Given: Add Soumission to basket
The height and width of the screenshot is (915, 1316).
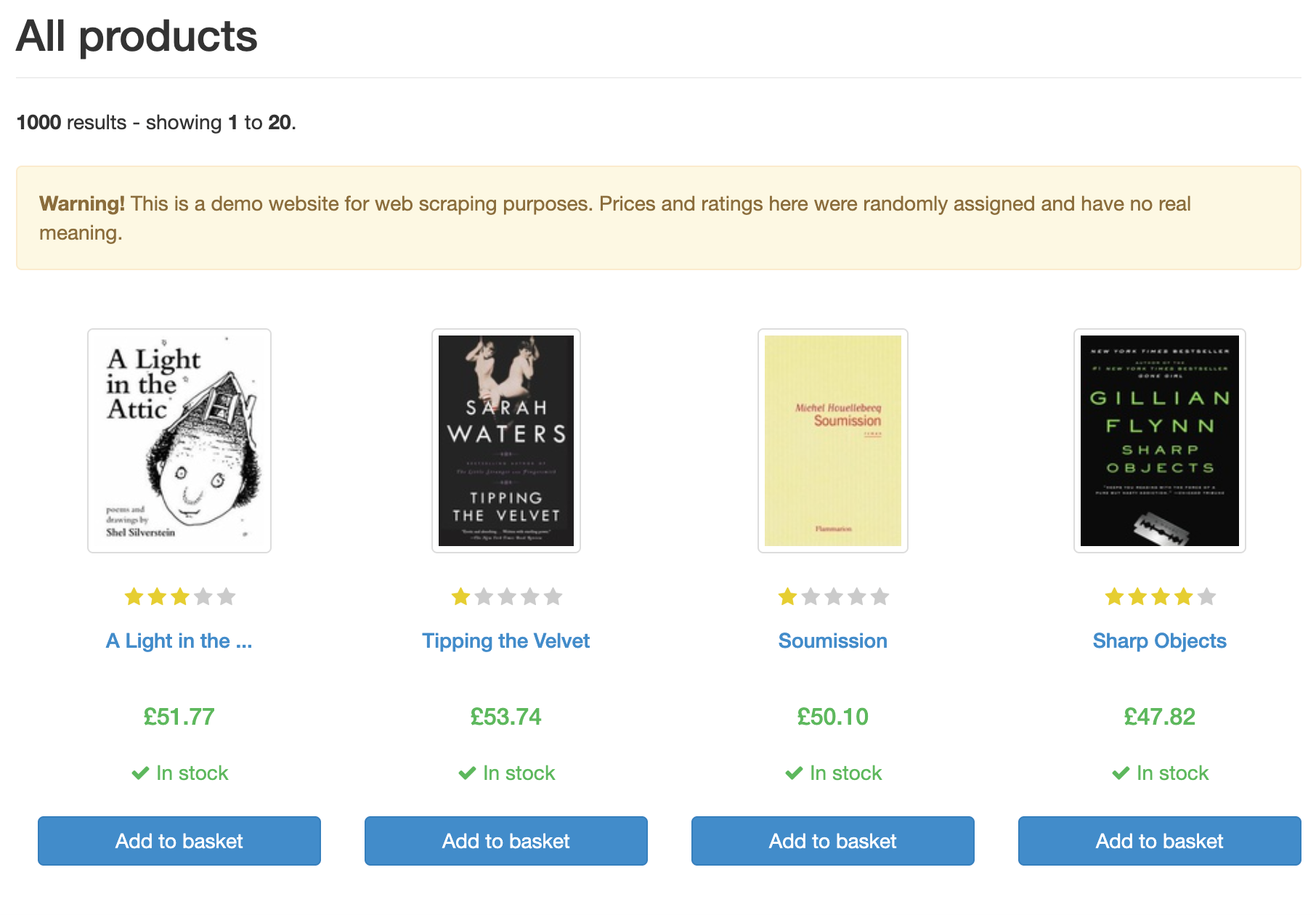Looking at the screenshot, I should tap(833, 841).
